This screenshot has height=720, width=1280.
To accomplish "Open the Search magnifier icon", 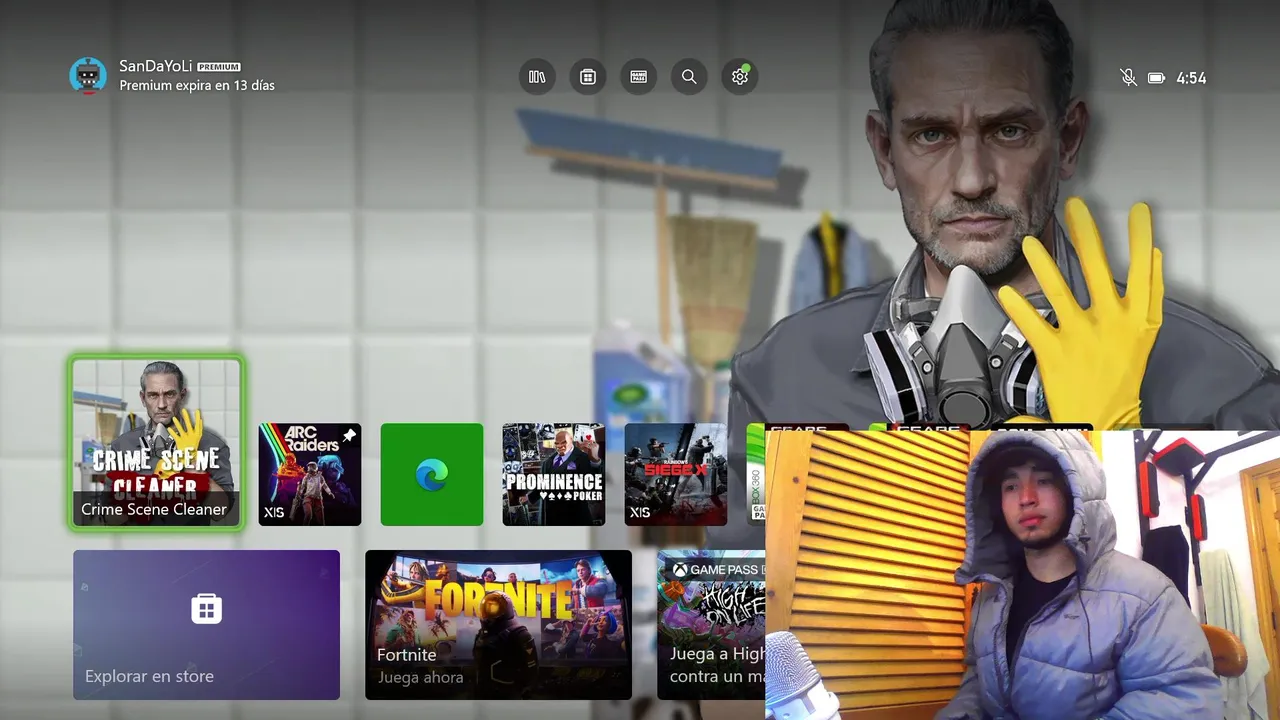I will click(x=689, y=77).
